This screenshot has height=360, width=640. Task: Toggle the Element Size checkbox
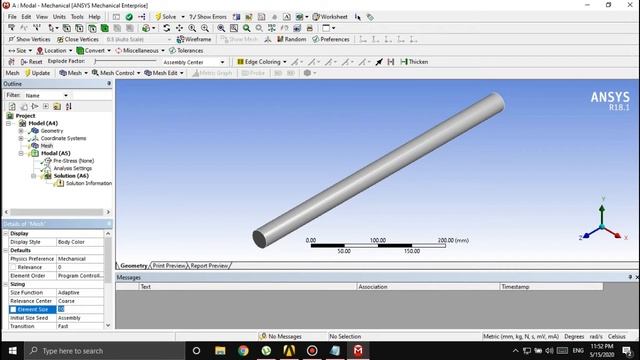[13, 309]
